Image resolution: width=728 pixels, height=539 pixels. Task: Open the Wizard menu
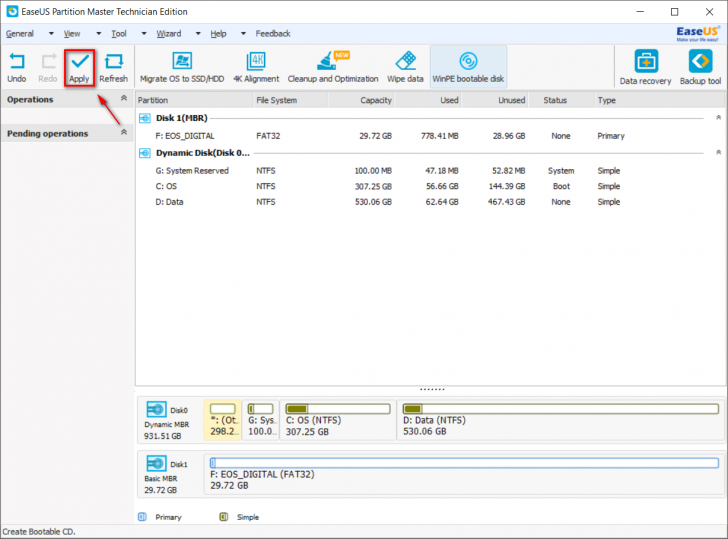click(169, 33)
